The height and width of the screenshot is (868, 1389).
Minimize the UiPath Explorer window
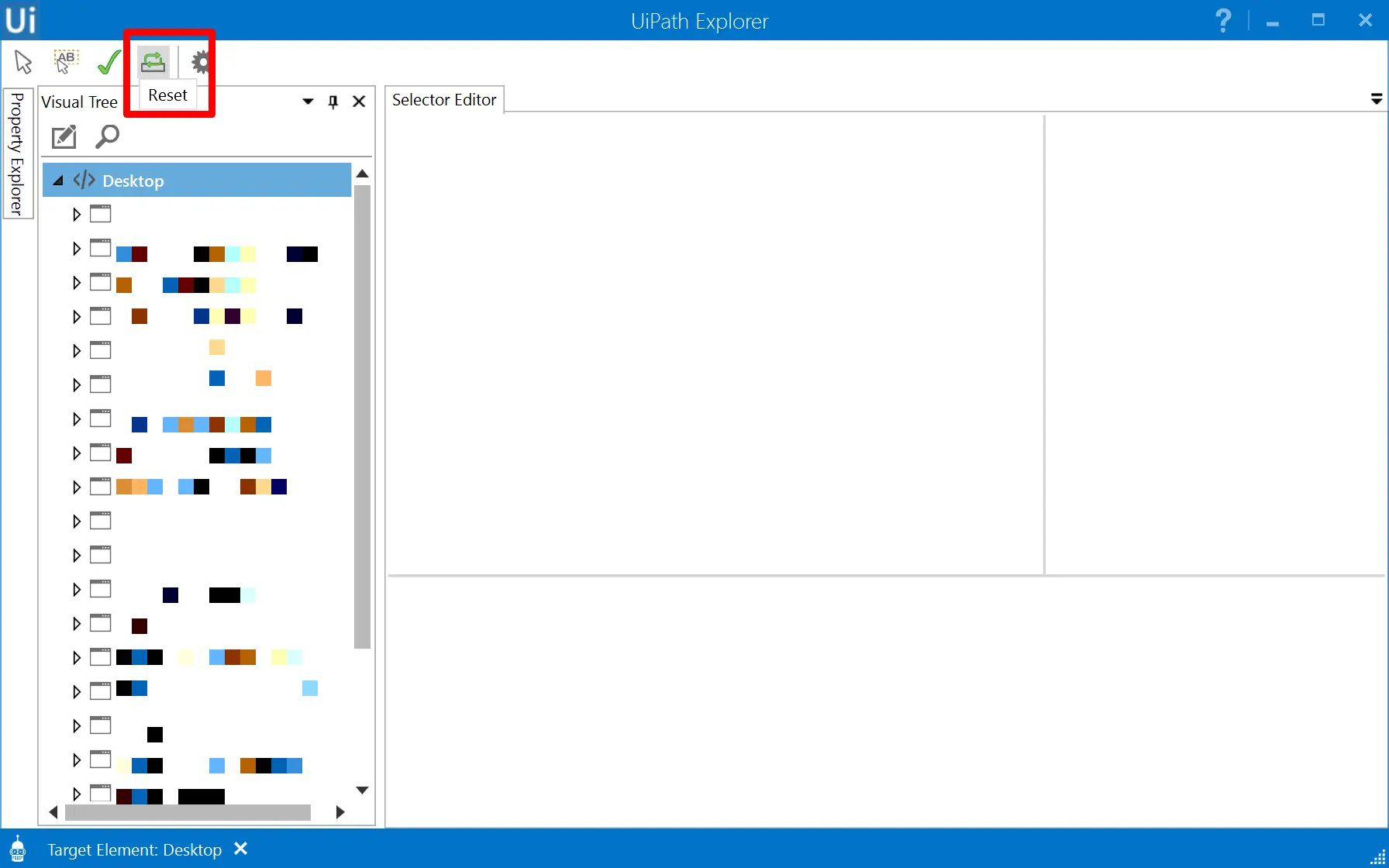click(x=1272, y=23)
